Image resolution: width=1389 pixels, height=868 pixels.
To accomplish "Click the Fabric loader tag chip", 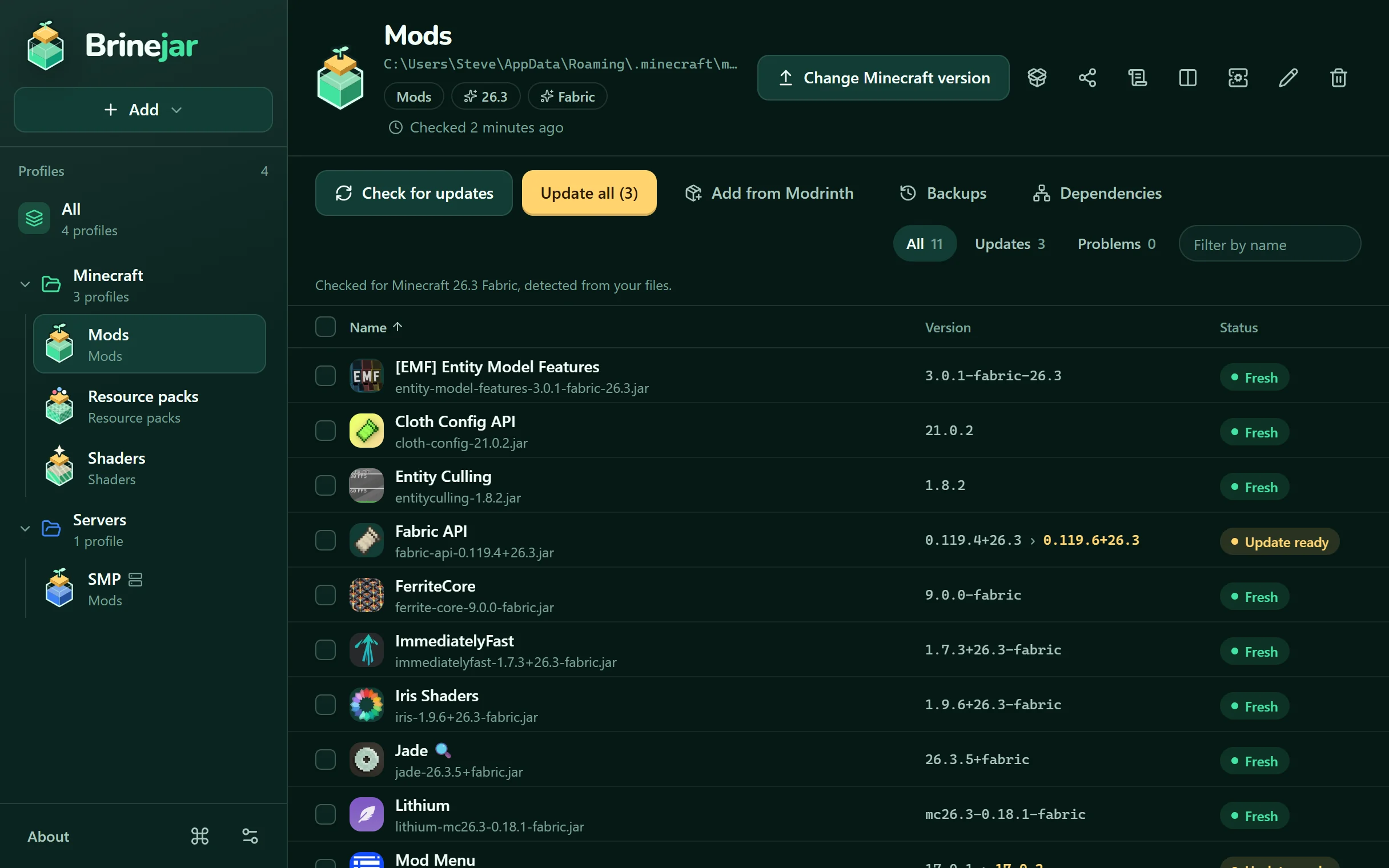I will (x=567, y=97).
